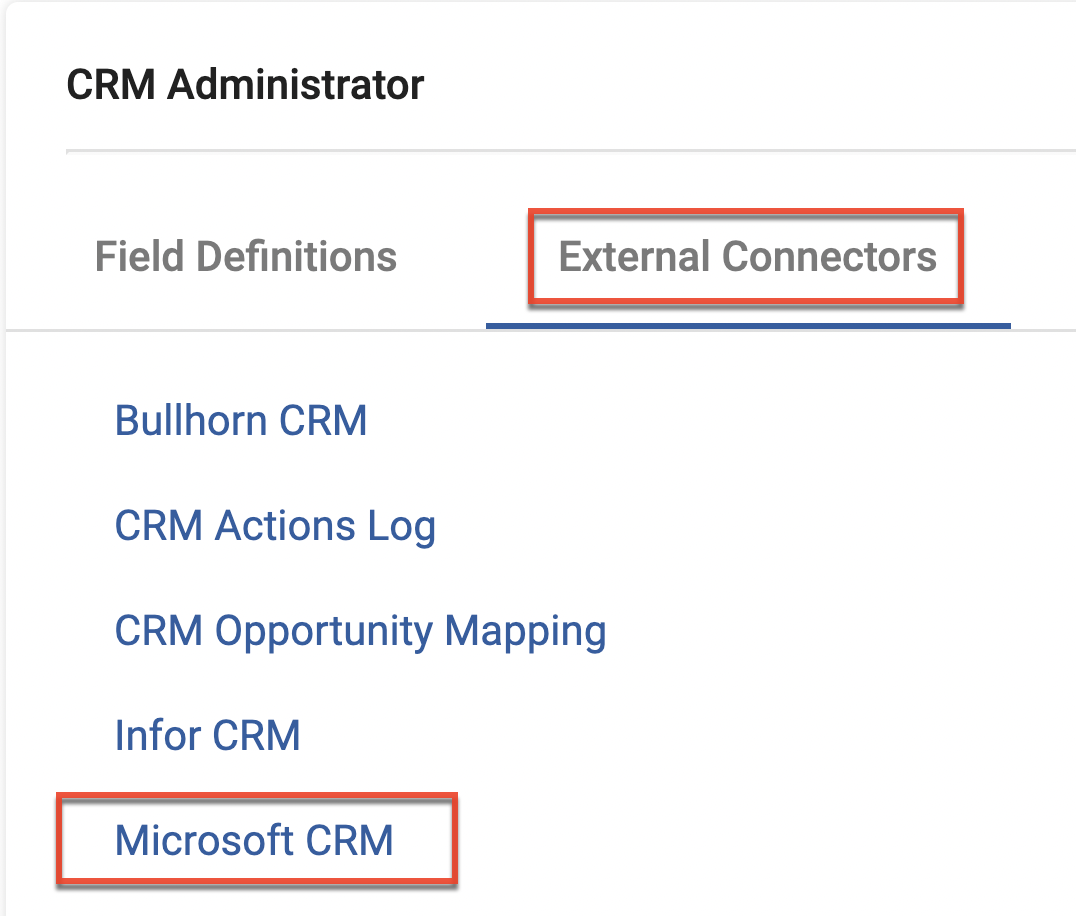
Task: Click the red outline around Microsoft CRM
Action: point(456,838)
